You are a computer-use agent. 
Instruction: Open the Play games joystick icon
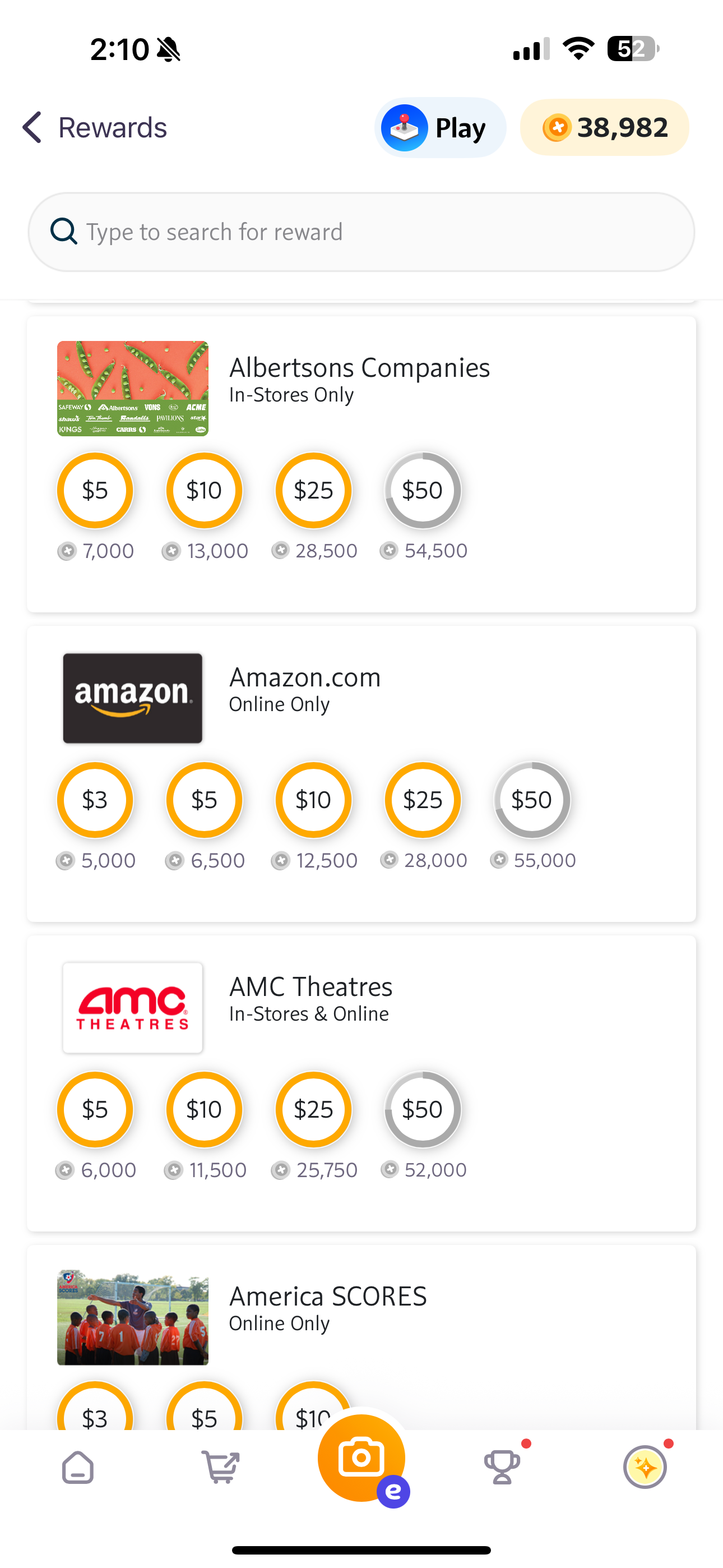pyautogui.click(x=405, y=128)
